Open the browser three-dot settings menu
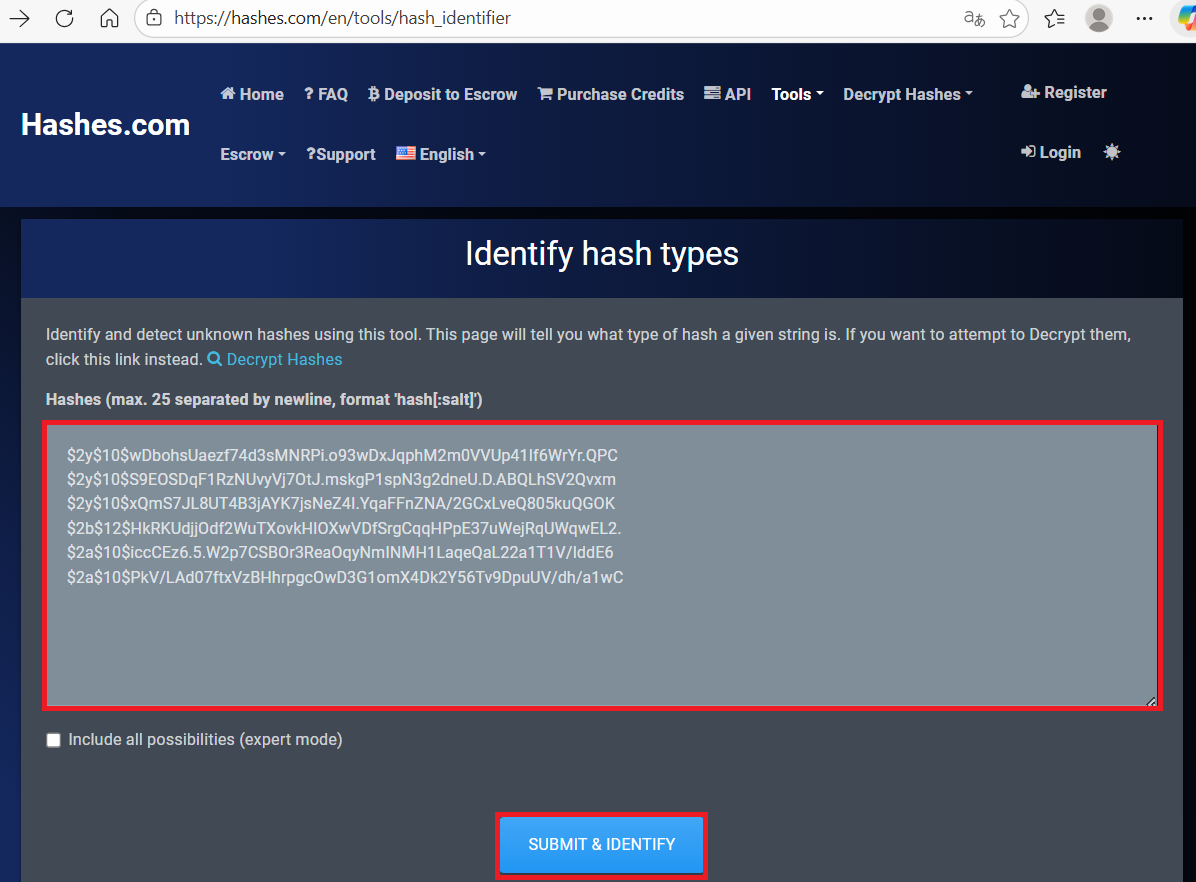 tap(1145, 18)
